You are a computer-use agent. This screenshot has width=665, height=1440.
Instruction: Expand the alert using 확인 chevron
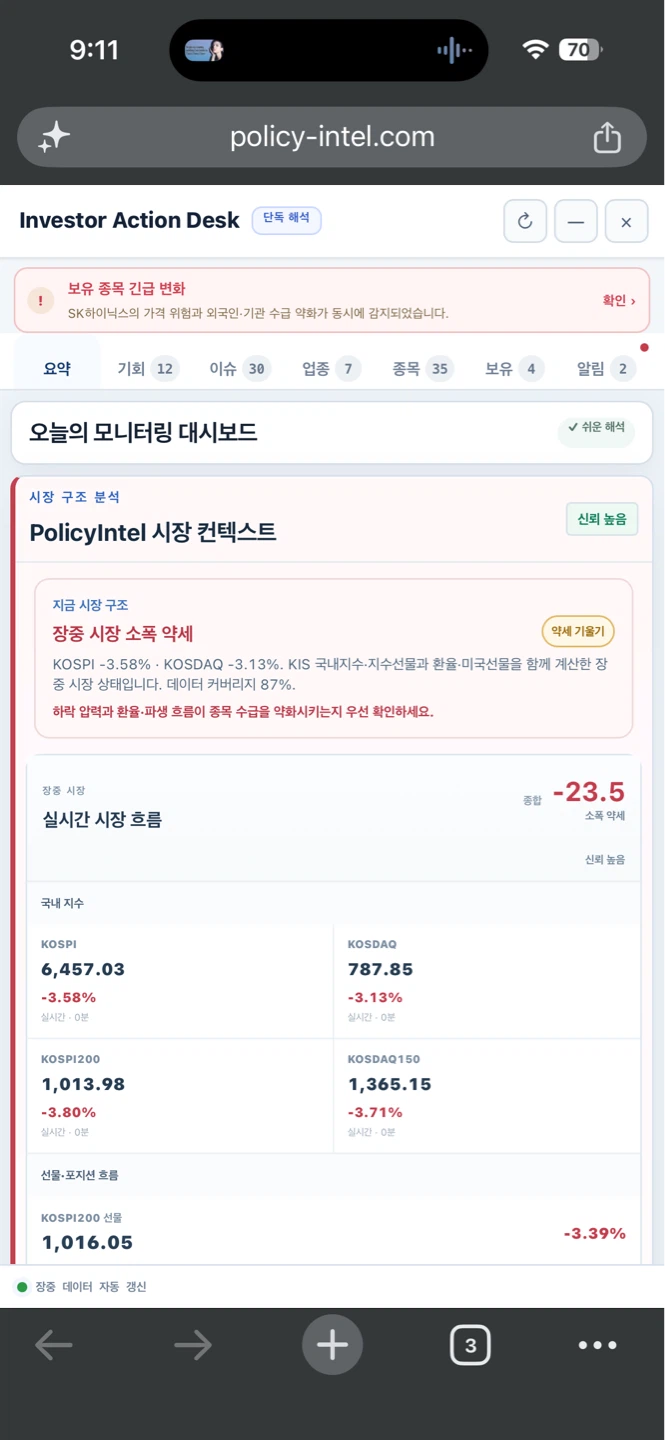[618, 300]
